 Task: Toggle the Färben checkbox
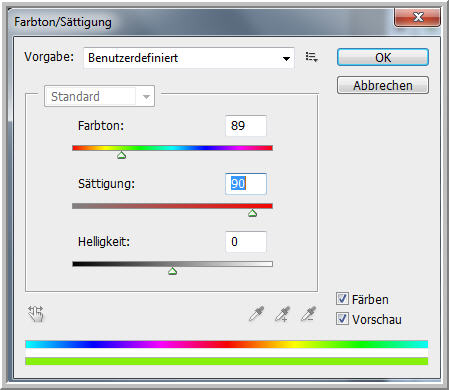tap(342, 299)
